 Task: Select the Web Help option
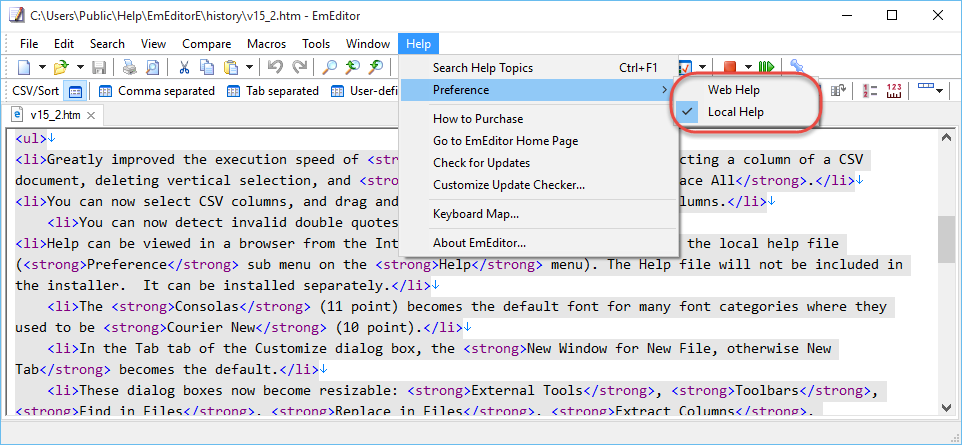(x=746, y=90)
